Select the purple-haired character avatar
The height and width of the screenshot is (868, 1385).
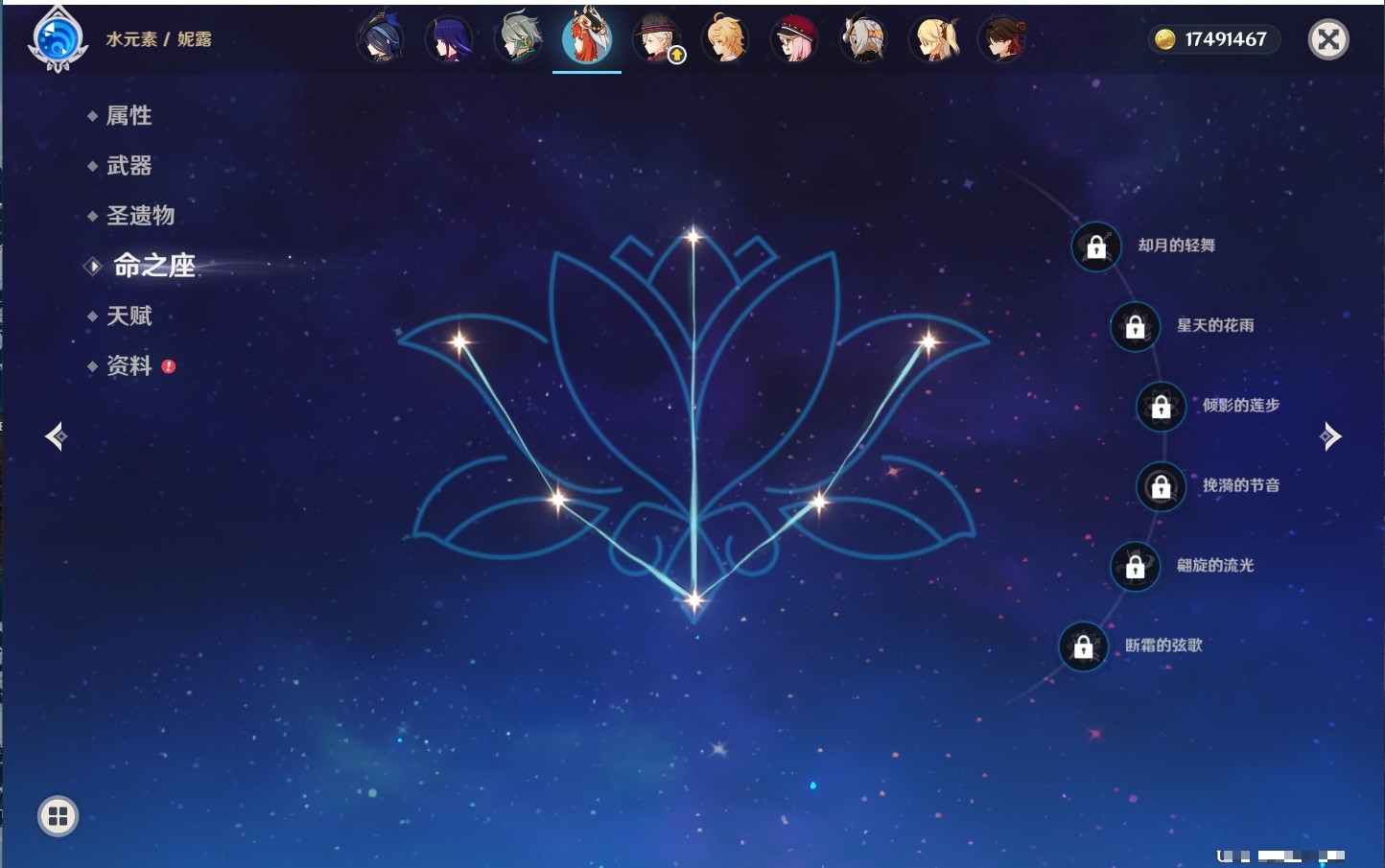(x=449, y=38)
